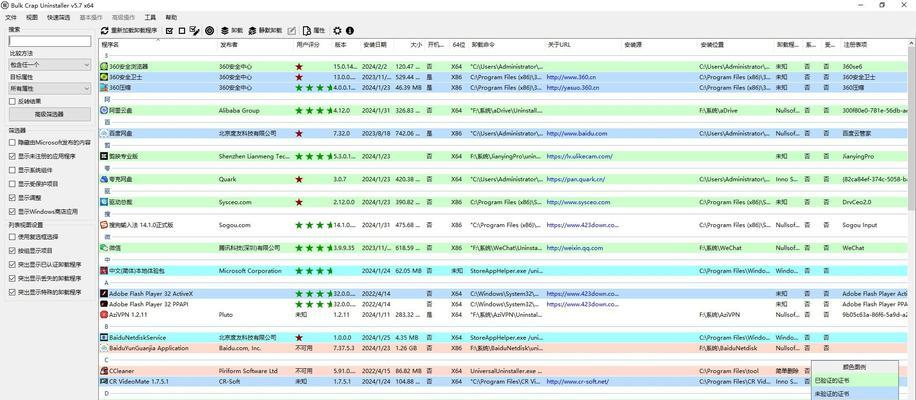Select the 阿里云盘 app icon
Viewport: 916px width, 400px height.
pos(104,110)
